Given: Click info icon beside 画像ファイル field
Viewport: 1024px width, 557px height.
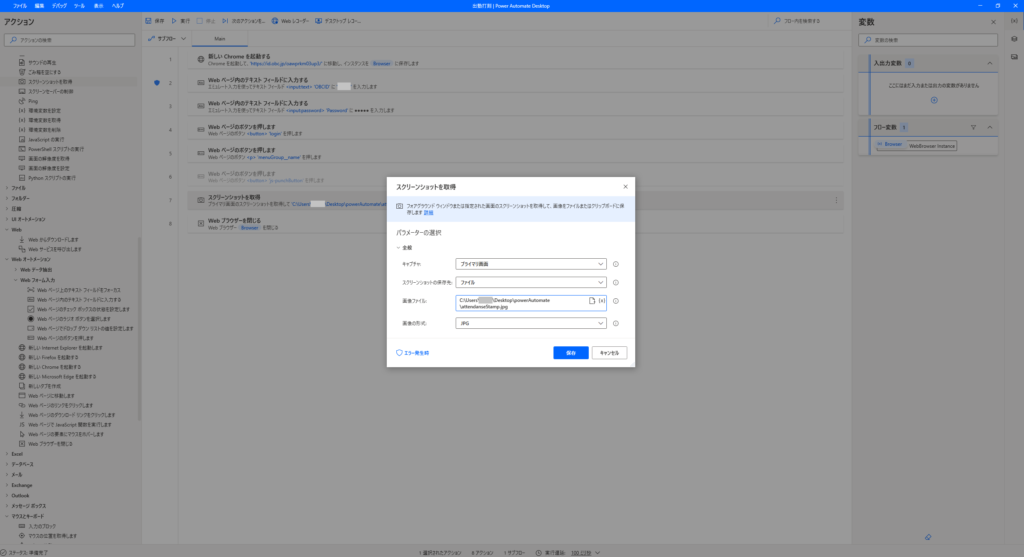Looking at the screenshot, I should click(615, 301).
